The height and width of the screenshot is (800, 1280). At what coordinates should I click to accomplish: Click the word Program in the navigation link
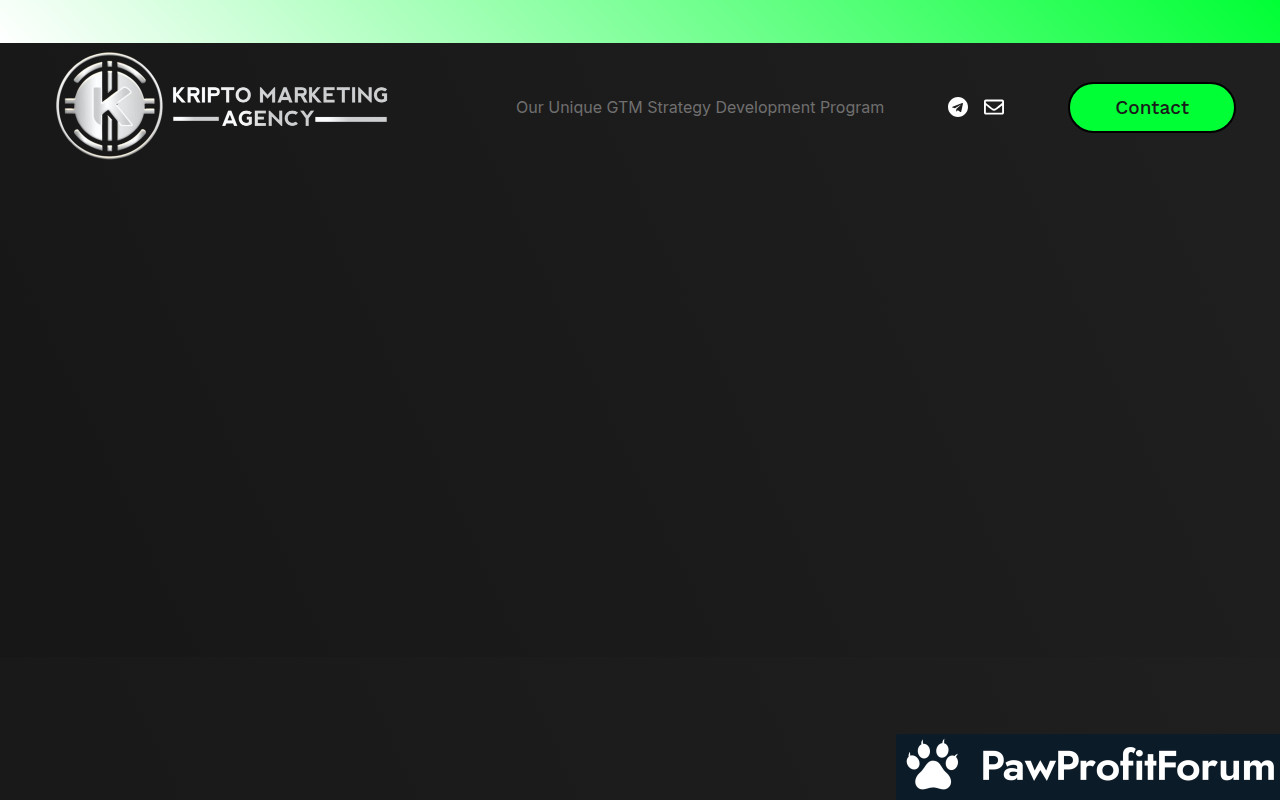point(852,107)
